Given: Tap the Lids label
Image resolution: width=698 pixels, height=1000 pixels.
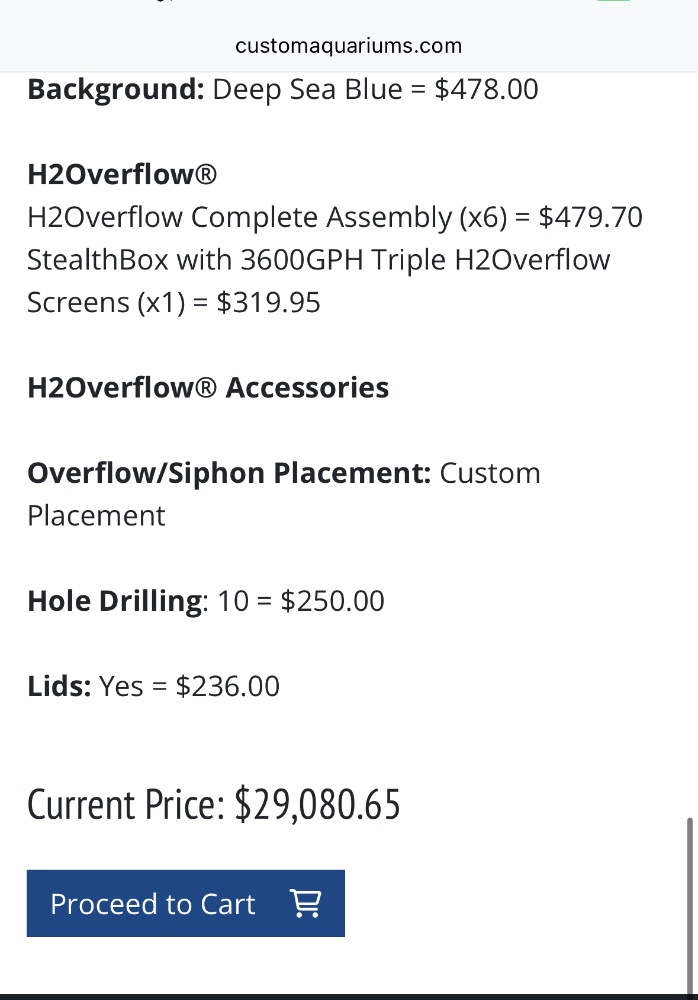Looking at the screenshot, I should tap(59, 687).
